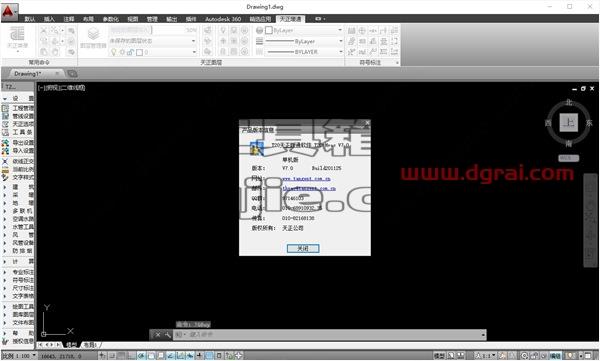Click the 工程管理 icon in side panel
This screenshot has width=600, height=361.
click(x=5, y=108)
